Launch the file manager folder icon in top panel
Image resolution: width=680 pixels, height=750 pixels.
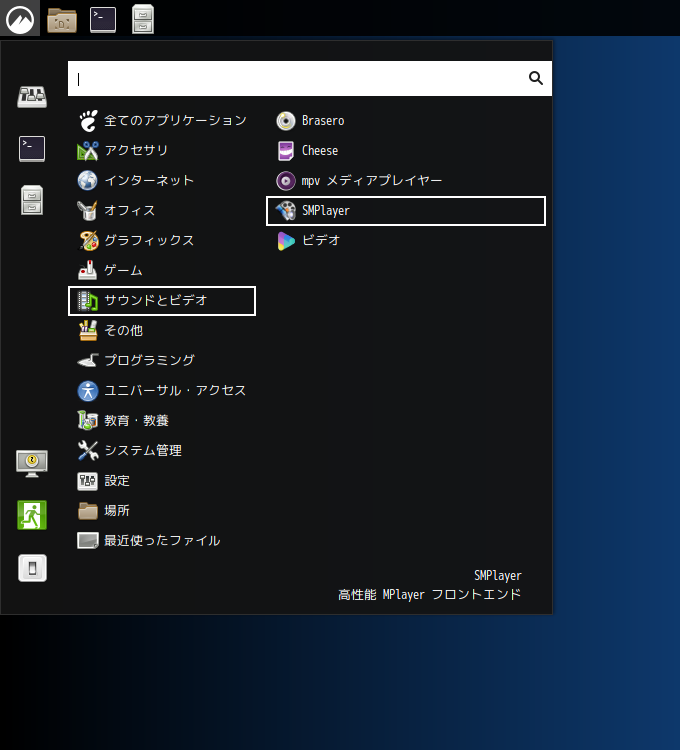tap(62, 20)
